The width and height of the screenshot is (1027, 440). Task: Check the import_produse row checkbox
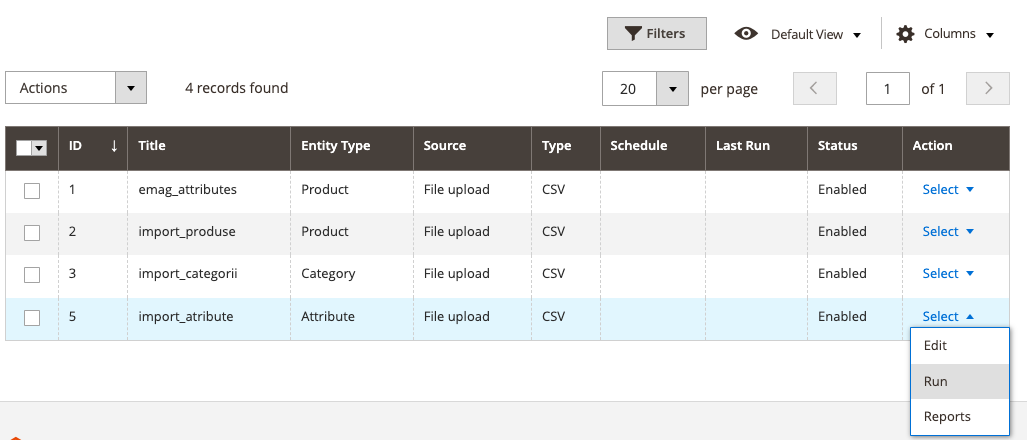click(x=32, y=232)
